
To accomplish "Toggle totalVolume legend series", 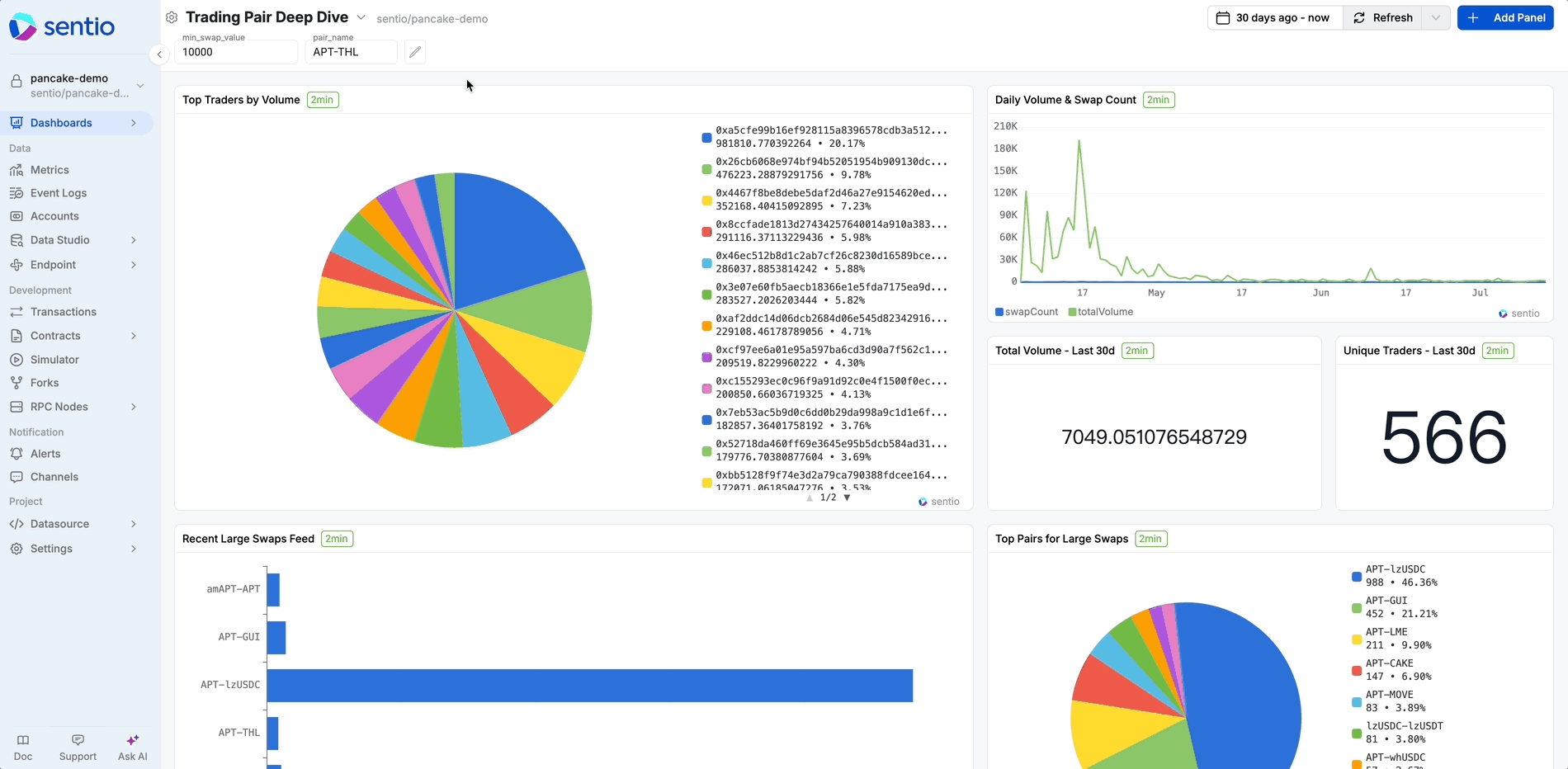I will click(1101, 312).
